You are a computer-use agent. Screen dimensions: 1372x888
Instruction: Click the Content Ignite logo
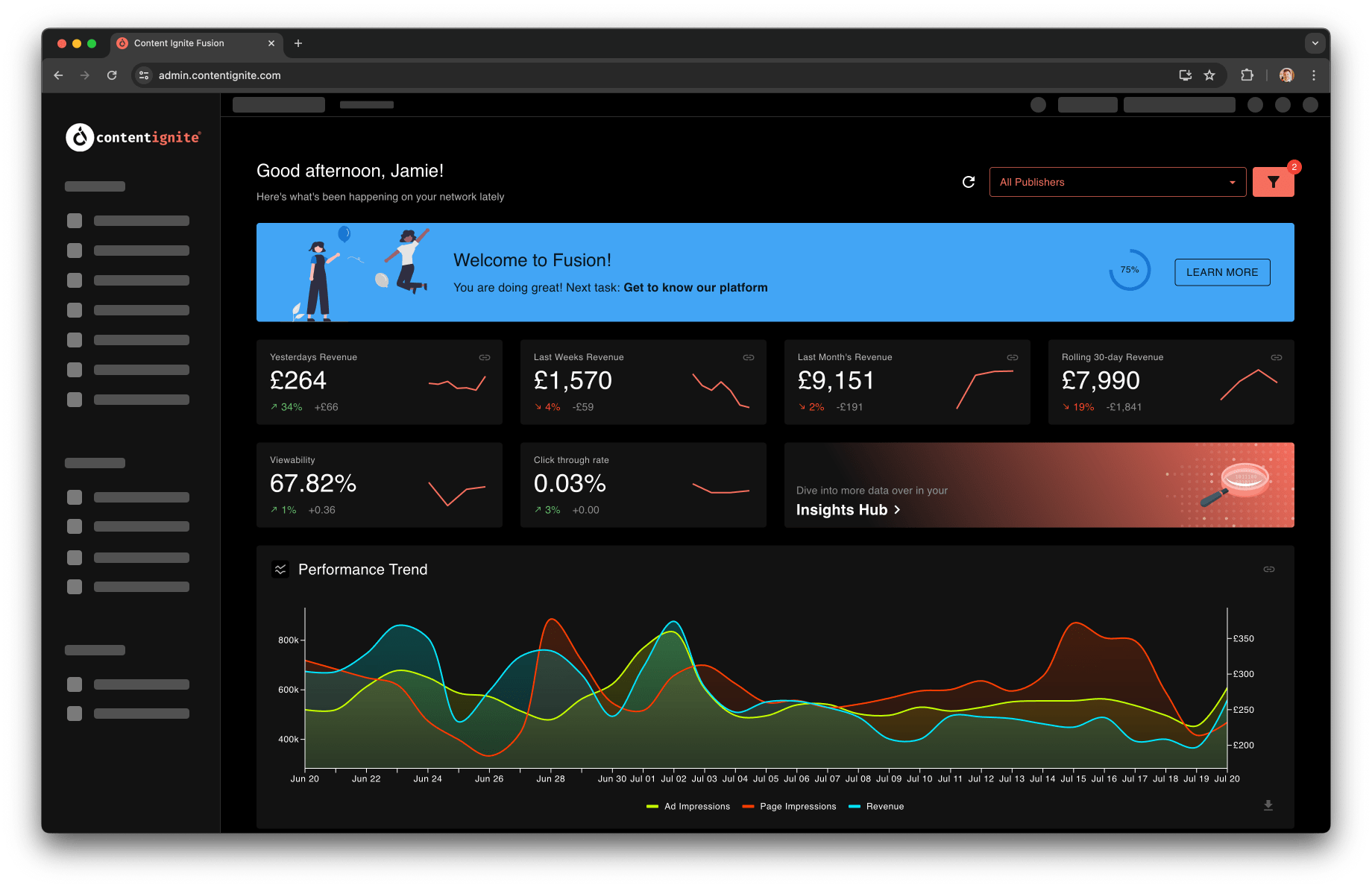tap(133, 137)
